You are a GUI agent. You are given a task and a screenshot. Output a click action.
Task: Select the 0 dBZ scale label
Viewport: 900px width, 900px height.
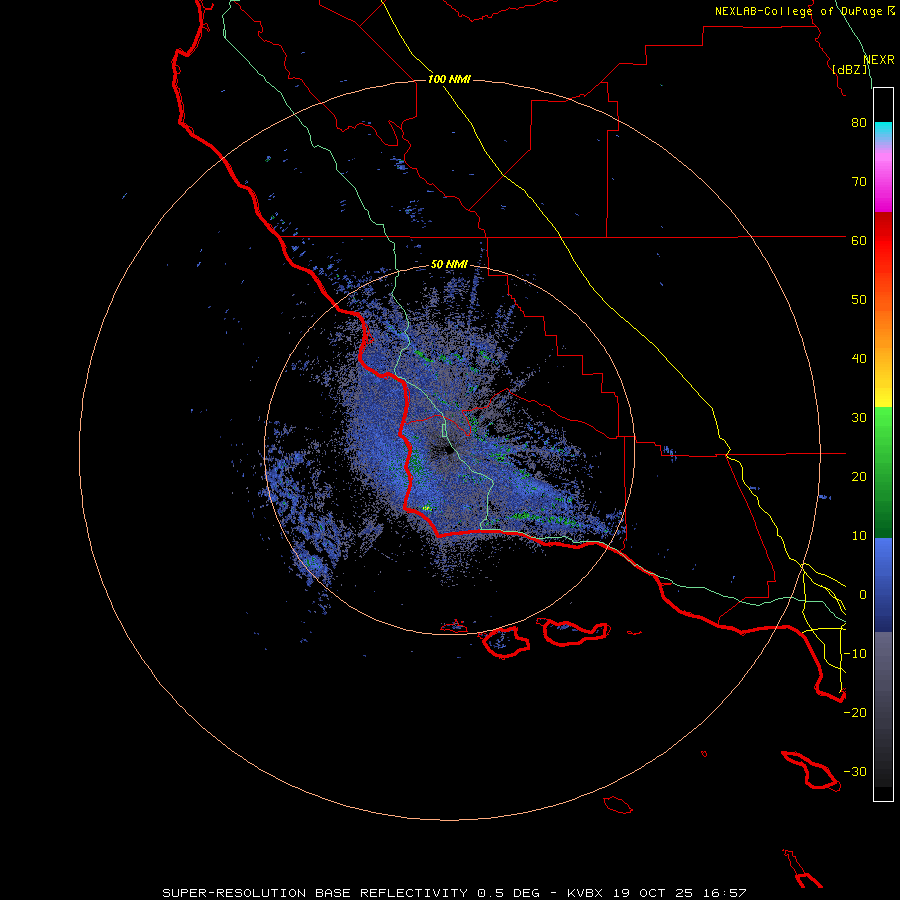[x=863, y=595]
